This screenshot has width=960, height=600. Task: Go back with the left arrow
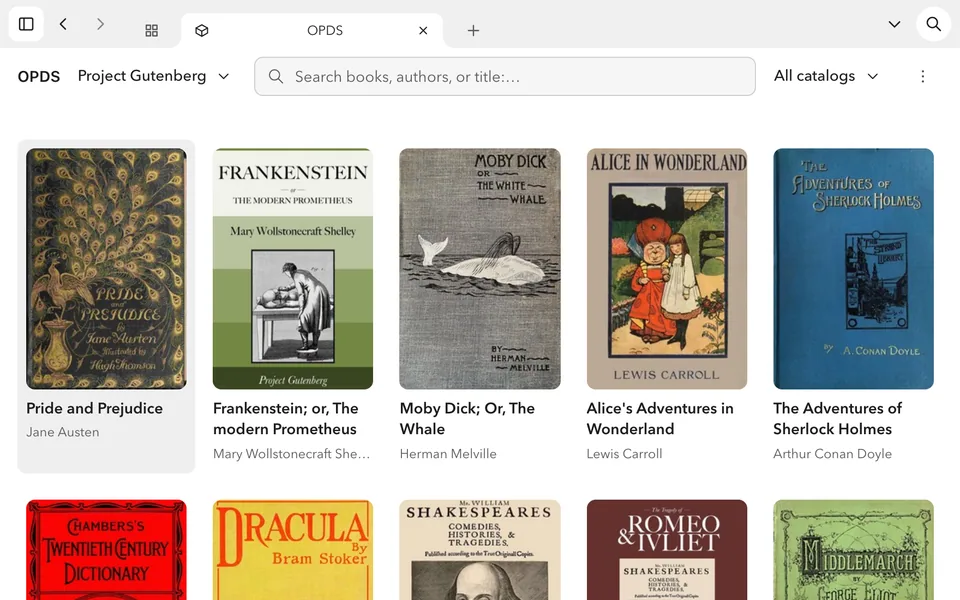[63, 24]
